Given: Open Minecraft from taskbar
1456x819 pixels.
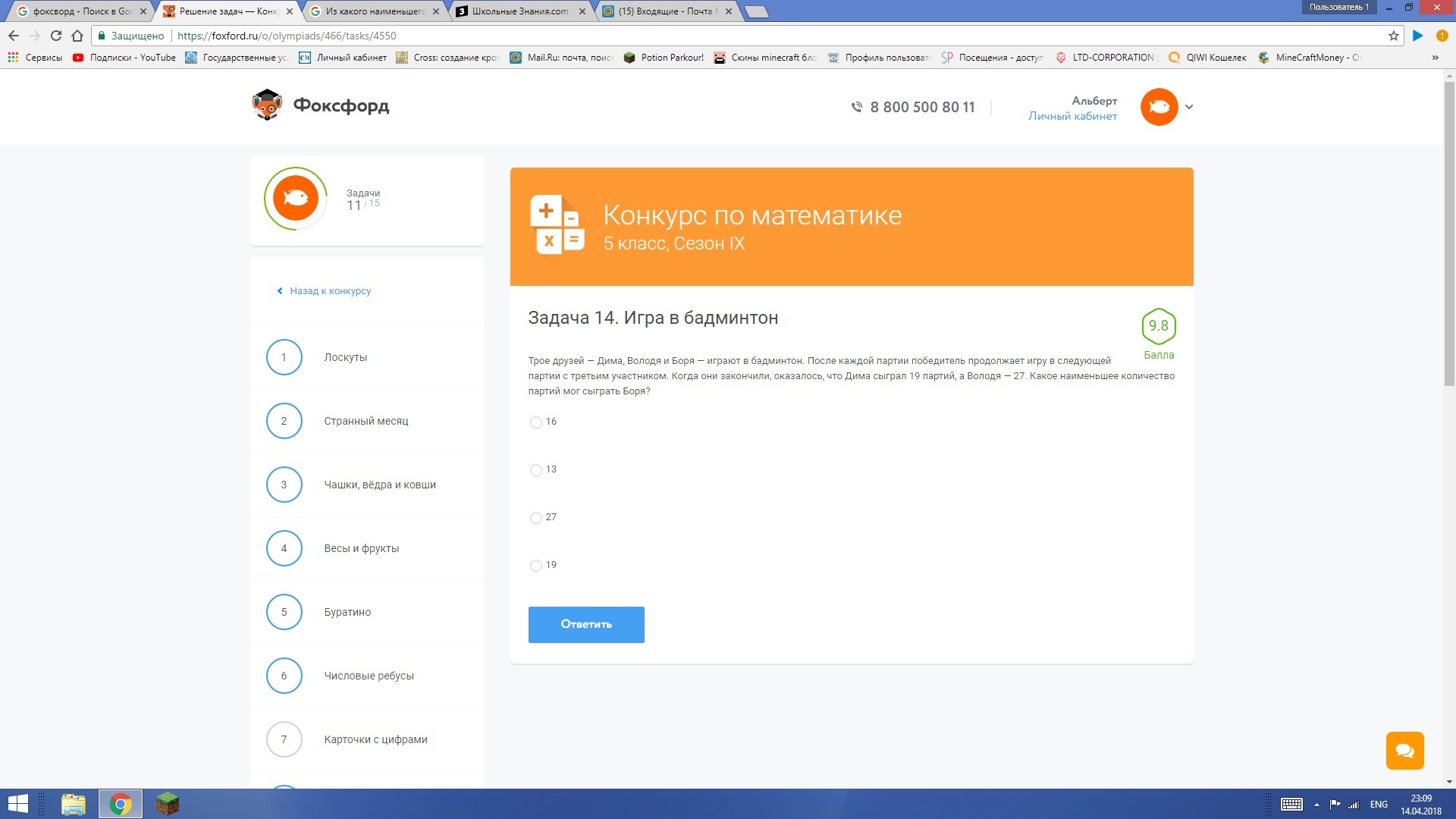Looking at the screenshot, I should [167, 804].
